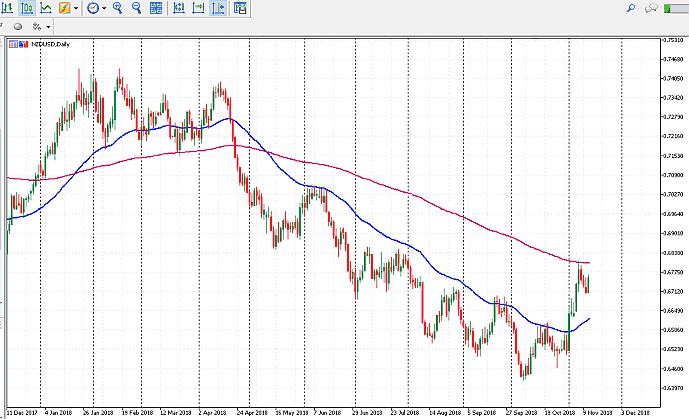The width and height of the screenshot is (689, 419).
Task: Click the zoom out magnifier
Action: coord(135,8)
